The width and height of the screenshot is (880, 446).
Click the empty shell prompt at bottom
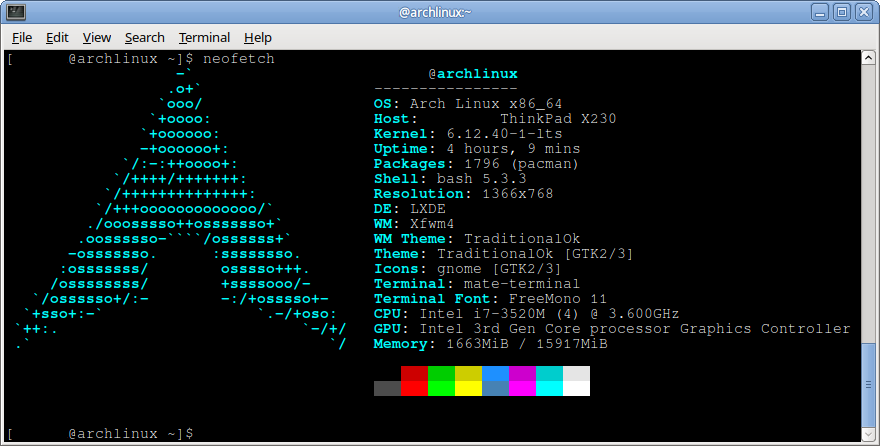(x=100, y=434)
